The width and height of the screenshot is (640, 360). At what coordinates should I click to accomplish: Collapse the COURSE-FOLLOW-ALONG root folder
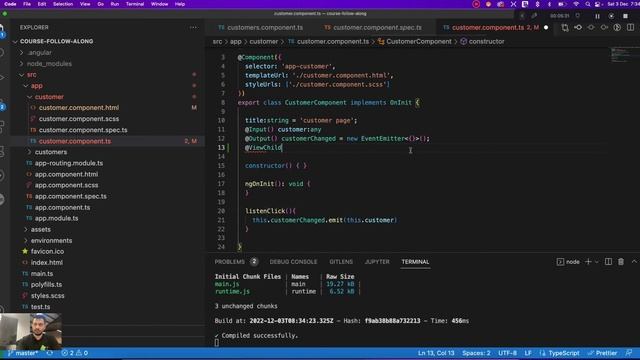click(x=56, y=41)
